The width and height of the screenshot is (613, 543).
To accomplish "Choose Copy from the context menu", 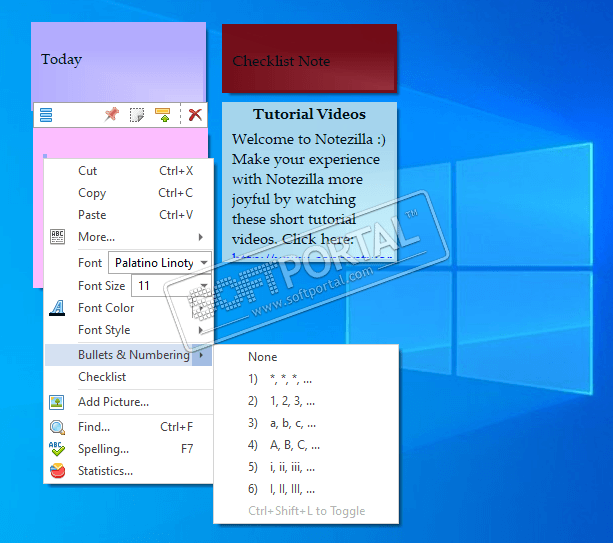I will (x=129, y=193).
